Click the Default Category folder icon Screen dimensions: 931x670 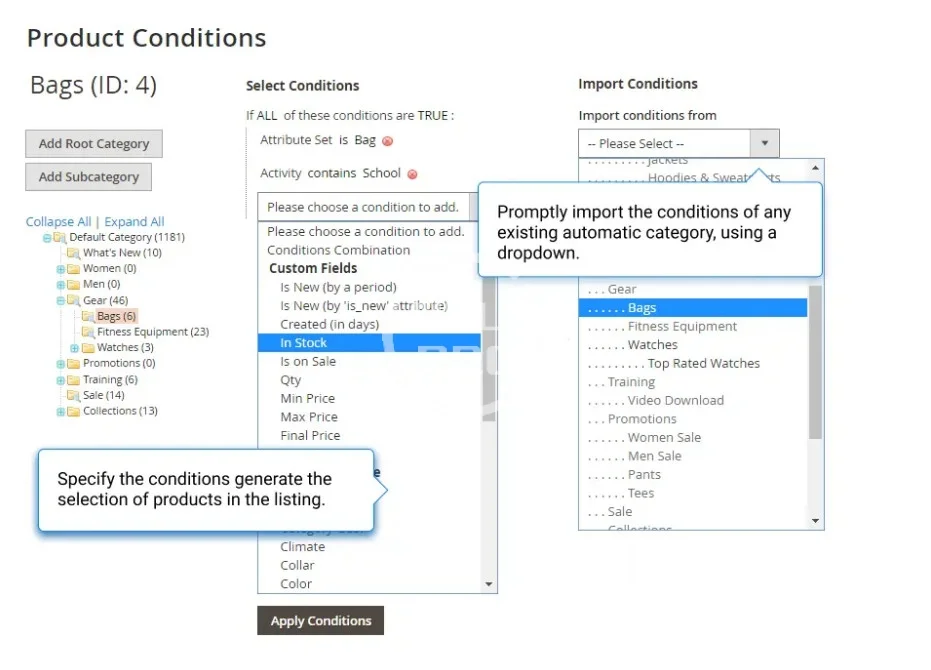pos(60,238)
